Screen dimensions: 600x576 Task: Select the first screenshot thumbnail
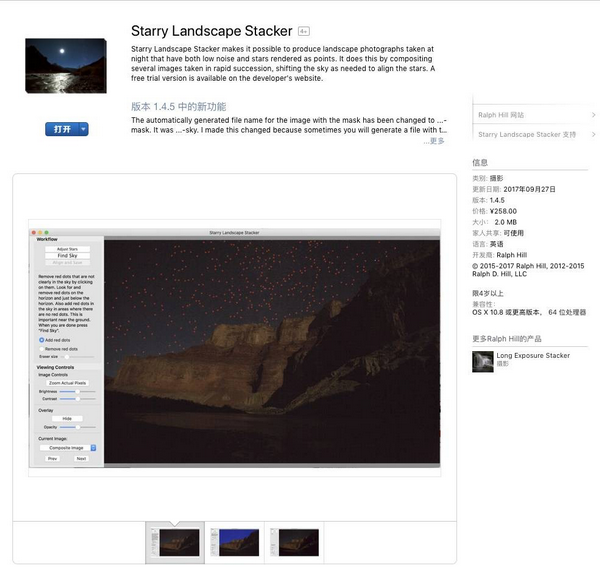coord(175,542)
